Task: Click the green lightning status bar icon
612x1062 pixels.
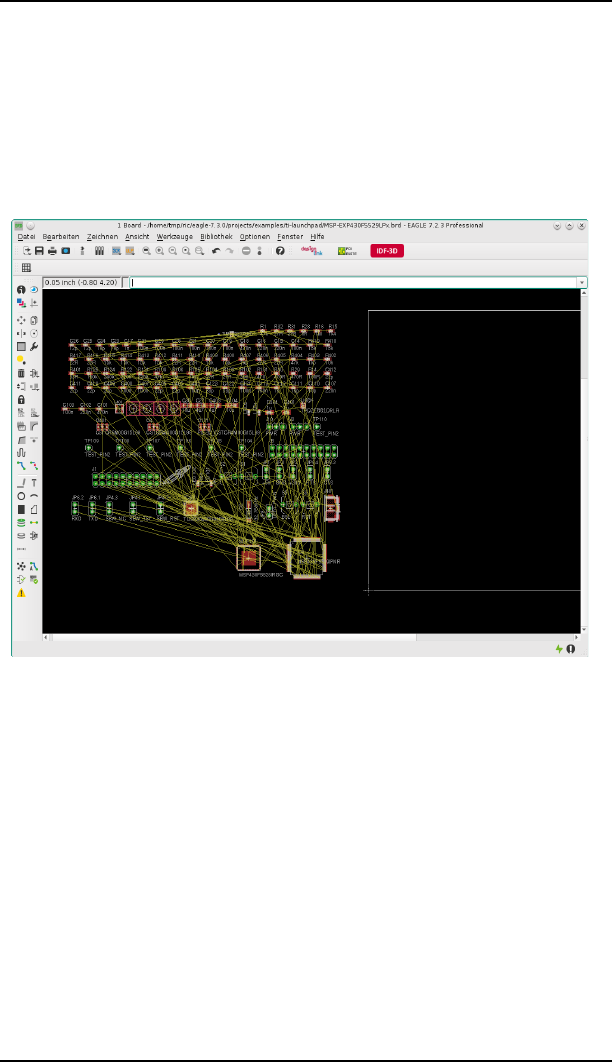Action: pyautogui.click(x=559, y=649)
